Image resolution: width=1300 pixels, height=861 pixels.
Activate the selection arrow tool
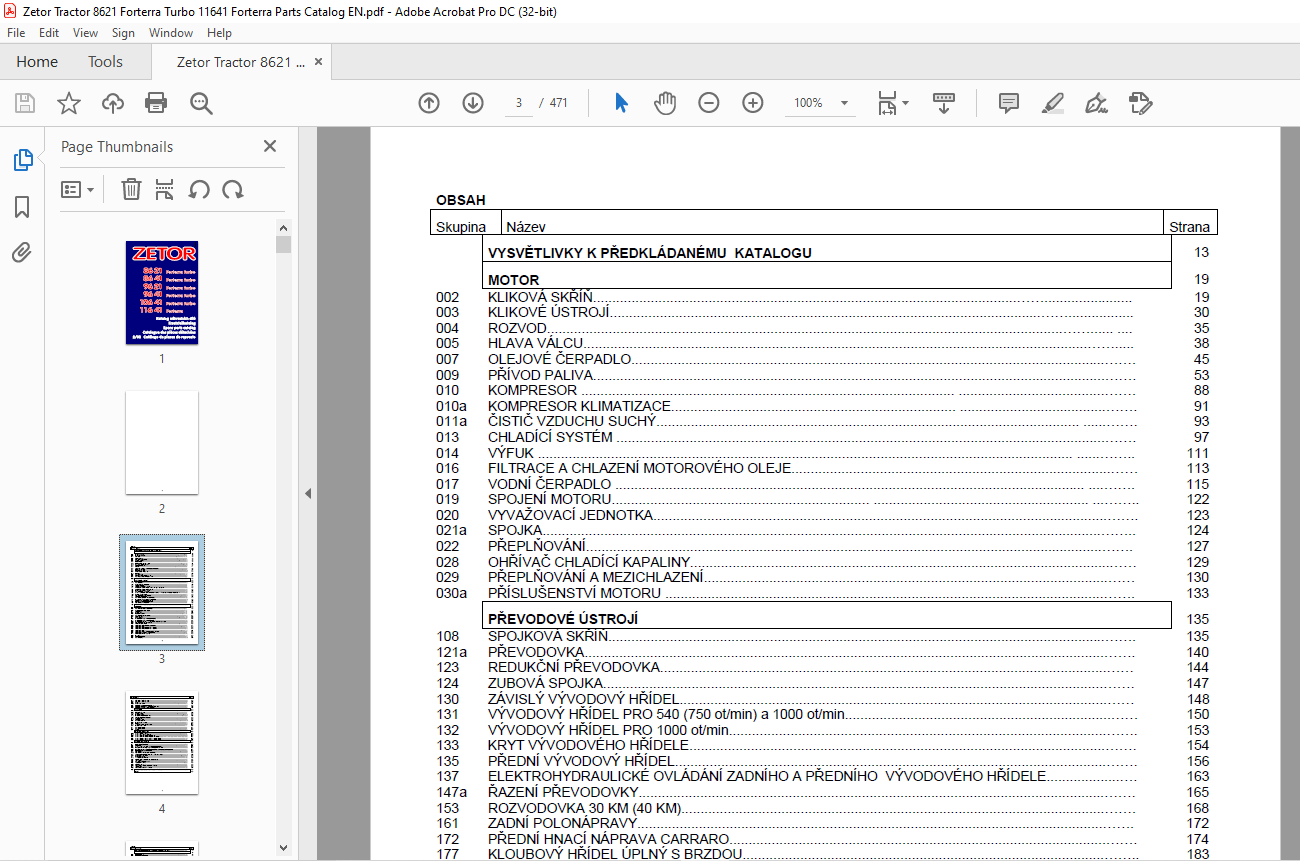click(621, 103)
